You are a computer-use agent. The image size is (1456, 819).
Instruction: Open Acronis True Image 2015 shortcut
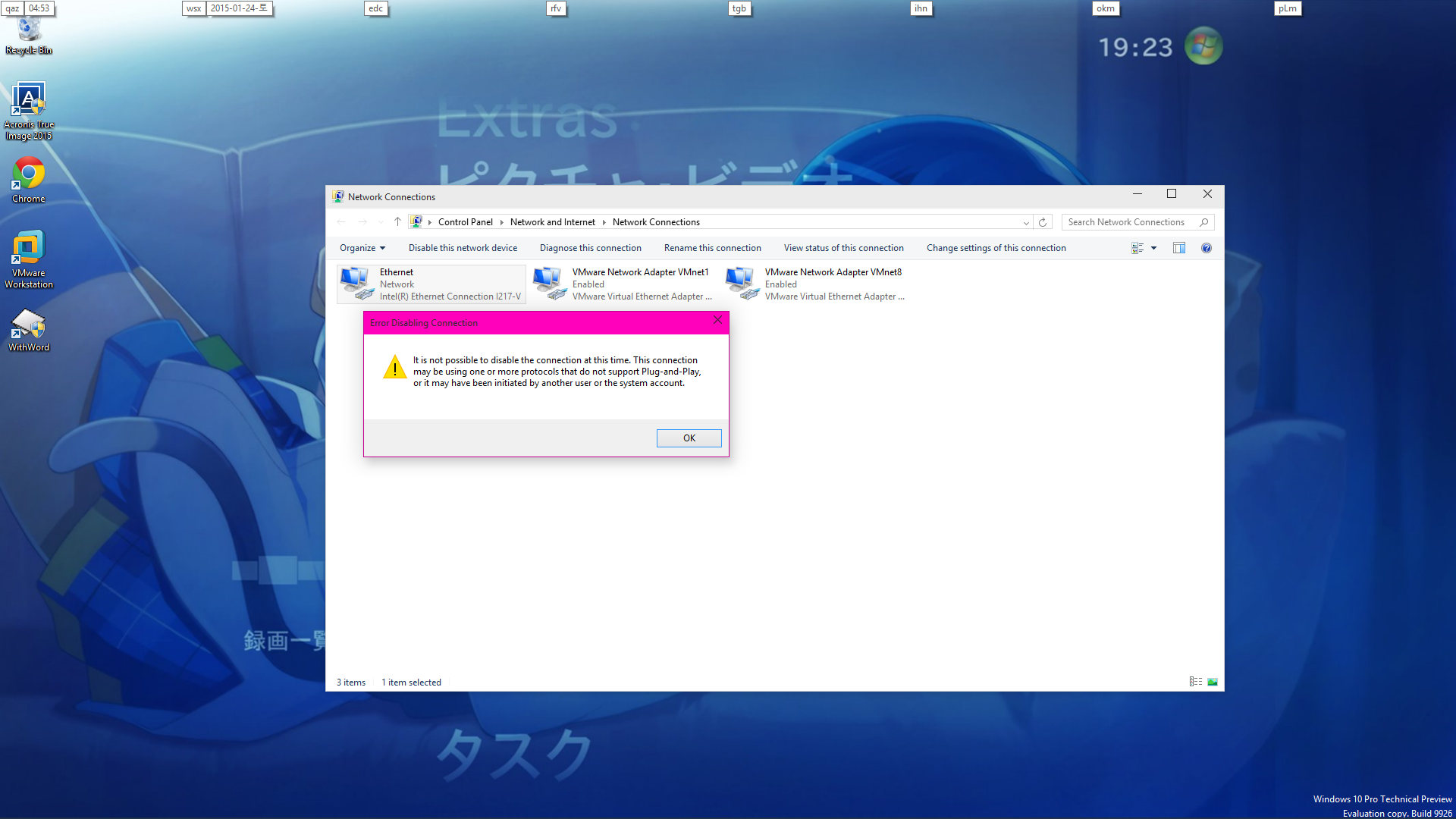[29, 111]
